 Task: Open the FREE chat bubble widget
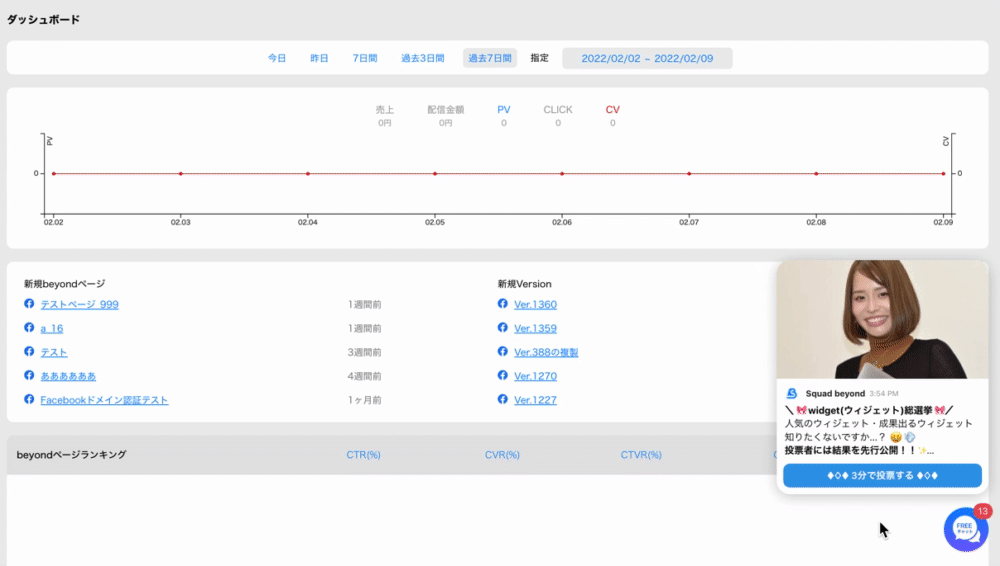(x=966, y=529)
